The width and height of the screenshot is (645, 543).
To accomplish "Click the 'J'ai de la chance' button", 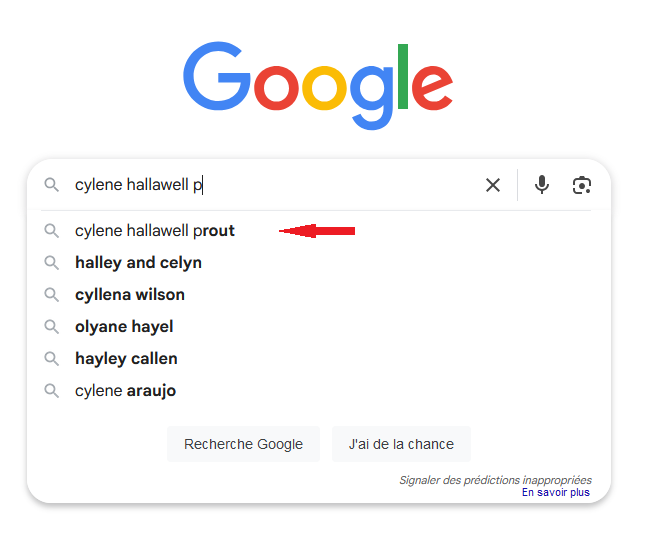I will click(401, 444).
